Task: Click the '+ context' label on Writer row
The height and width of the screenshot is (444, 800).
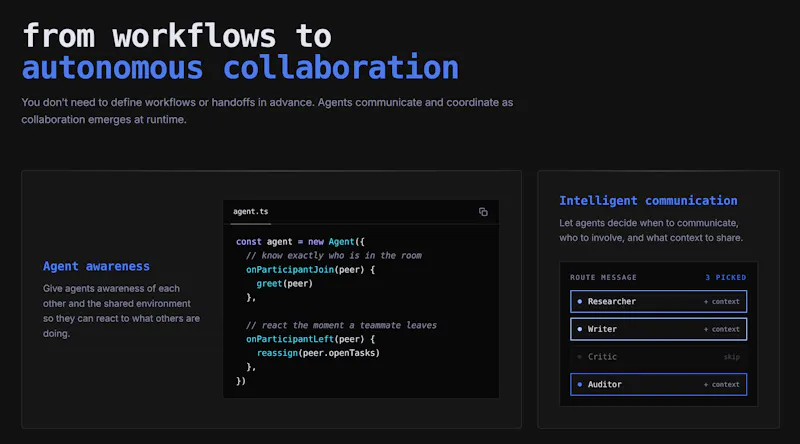Action: click(x=721, y=329)
